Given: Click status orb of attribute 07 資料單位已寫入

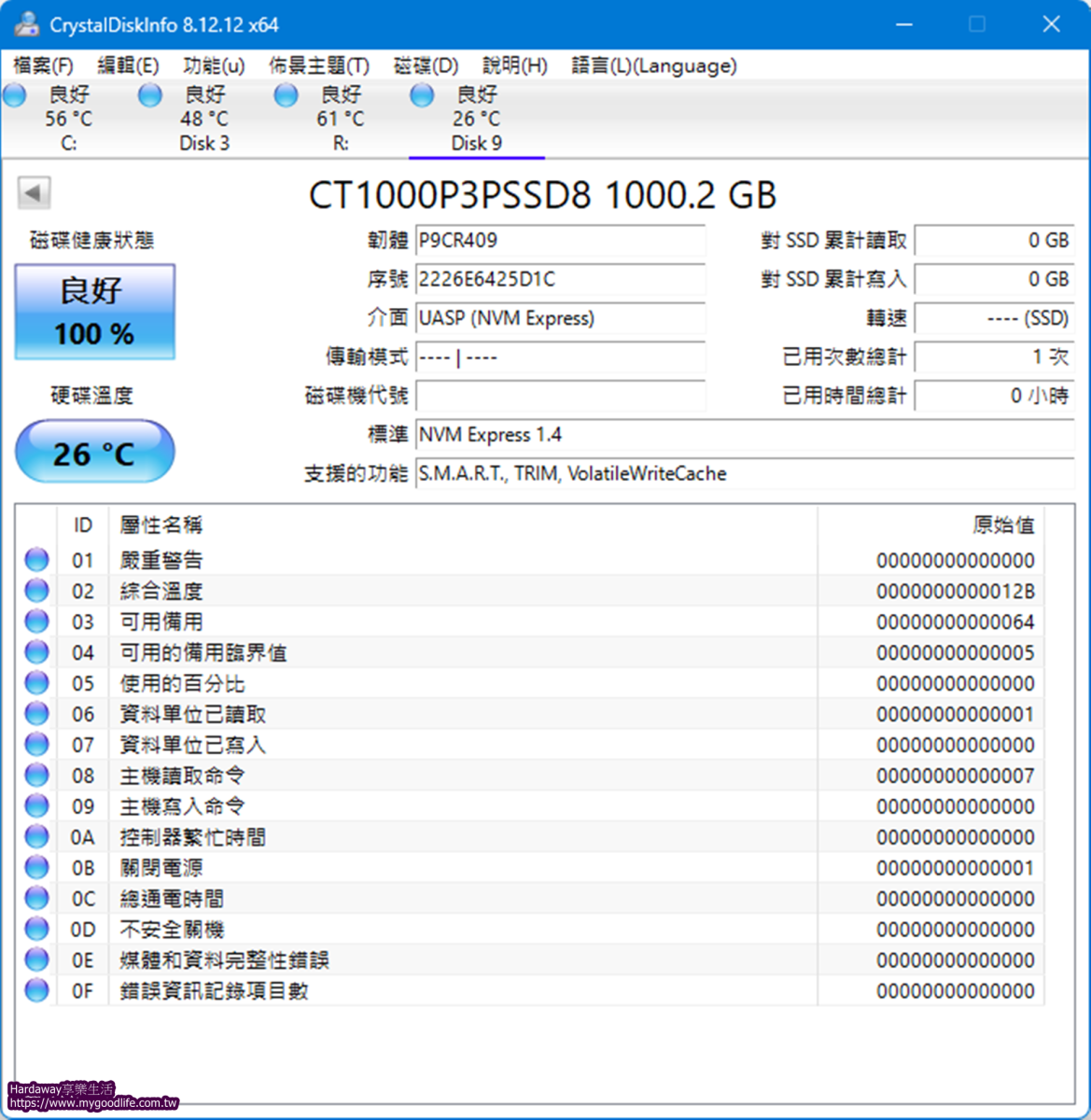Looking at the screenshot, I should tap(37, 745).
